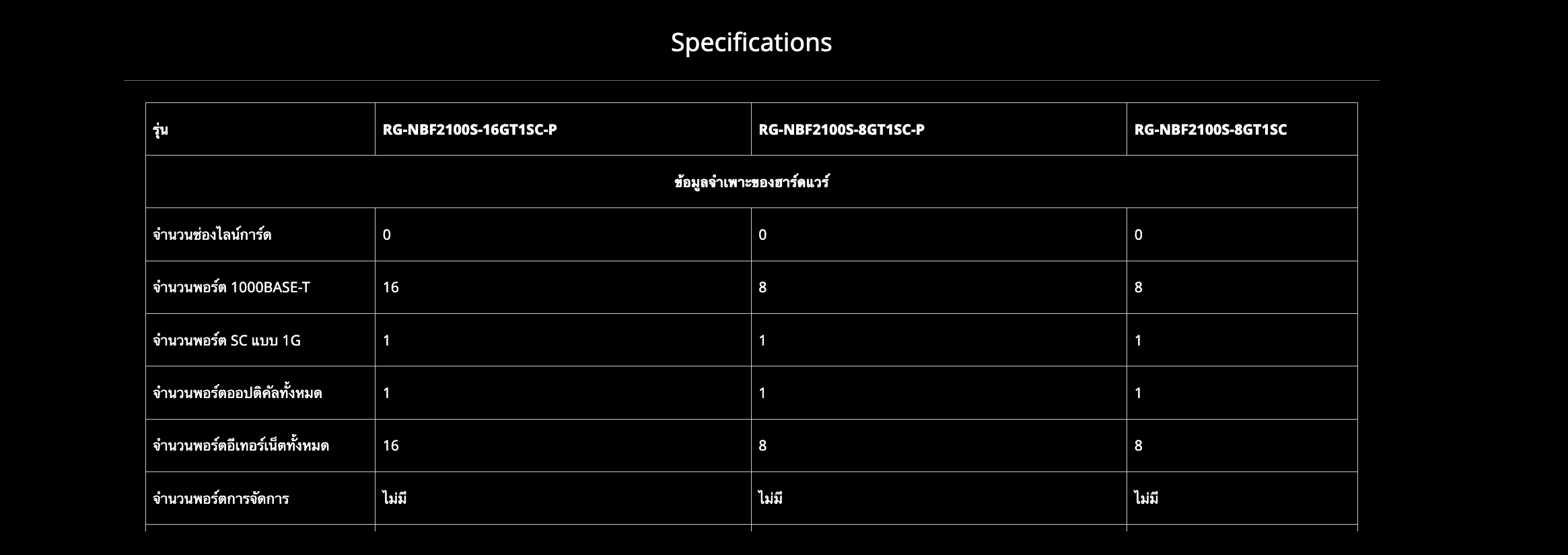Screen dimensions: 1568x555
Task: Click the ข้อมูลจำเพาะของฮาร์ดแวร์ section row
Action: pos(751,182)
